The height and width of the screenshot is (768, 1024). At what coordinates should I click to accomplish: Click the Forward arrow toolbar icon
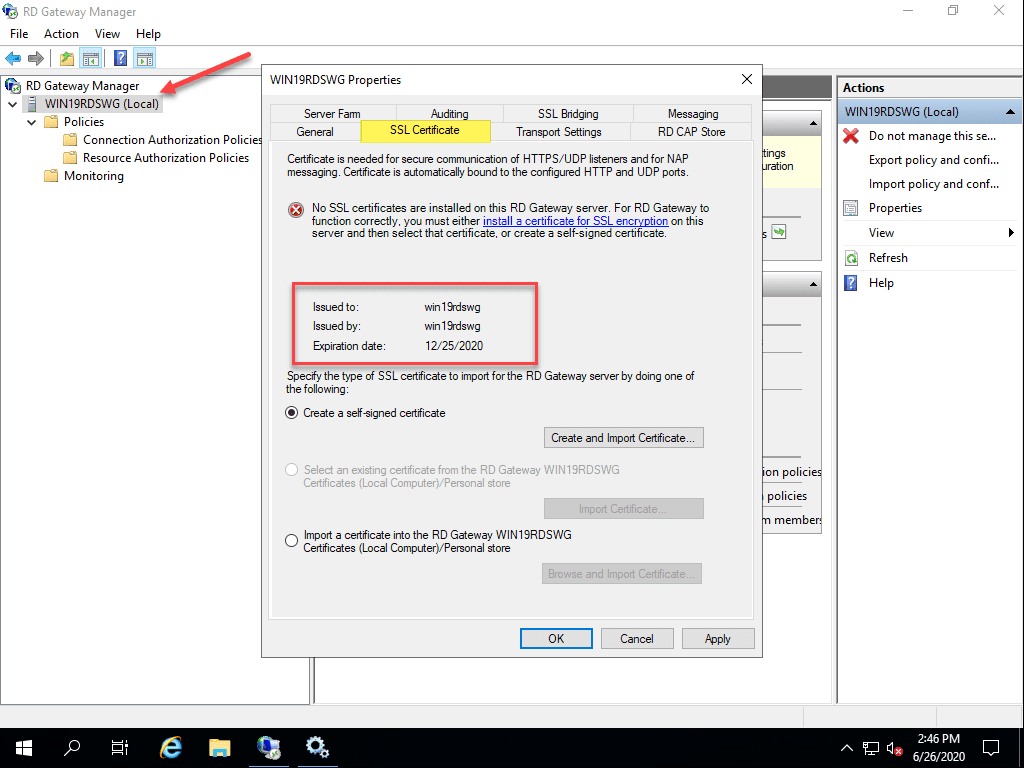point(36,59)
